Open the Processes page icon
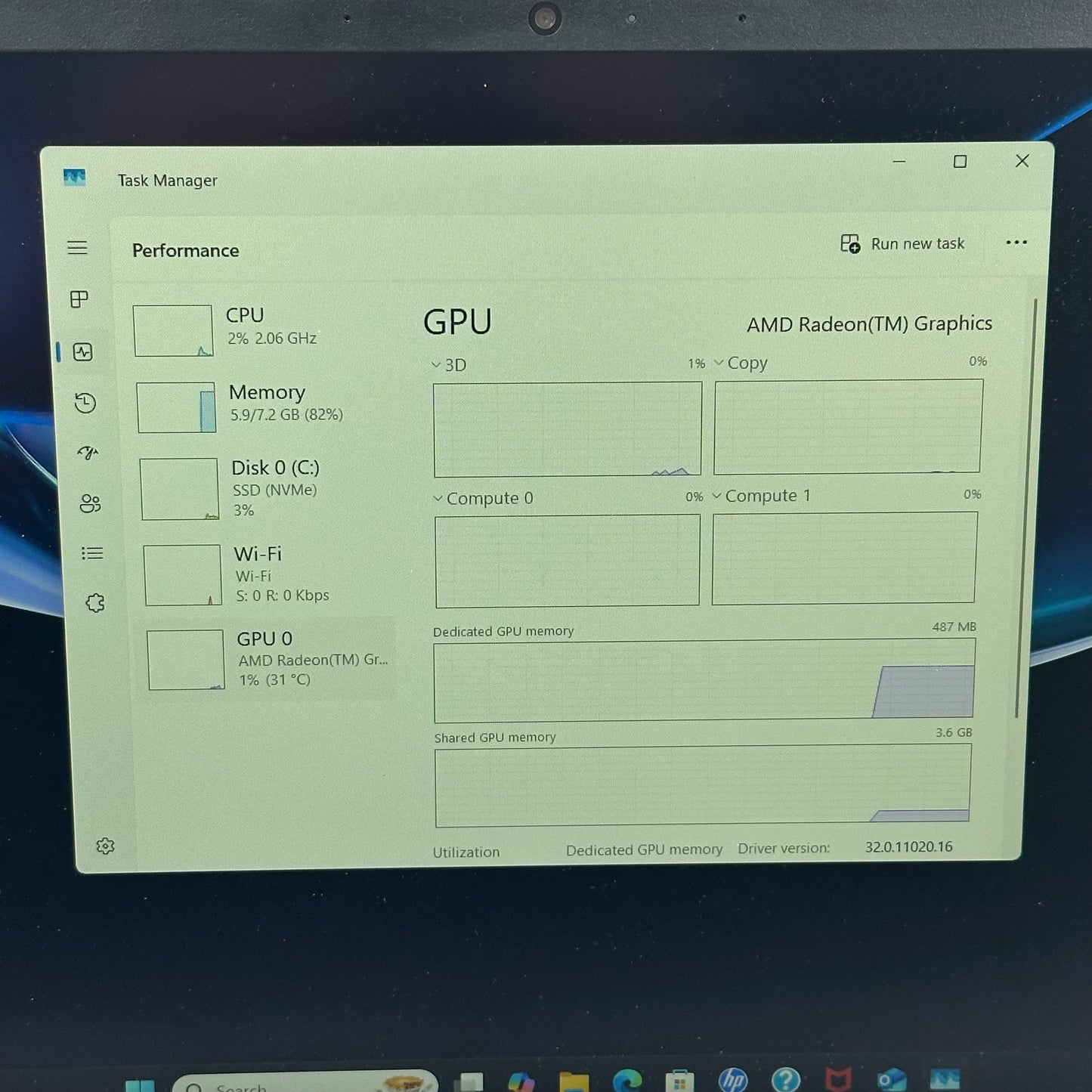This screenshot has height=1092, width=1092. click(x=79, y=299)
